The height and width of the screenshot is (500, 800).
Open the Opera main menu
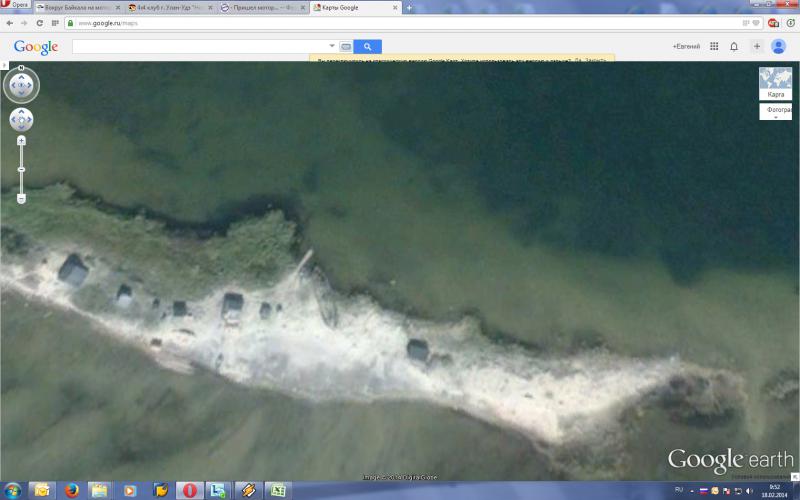click(x=16, y=6)
